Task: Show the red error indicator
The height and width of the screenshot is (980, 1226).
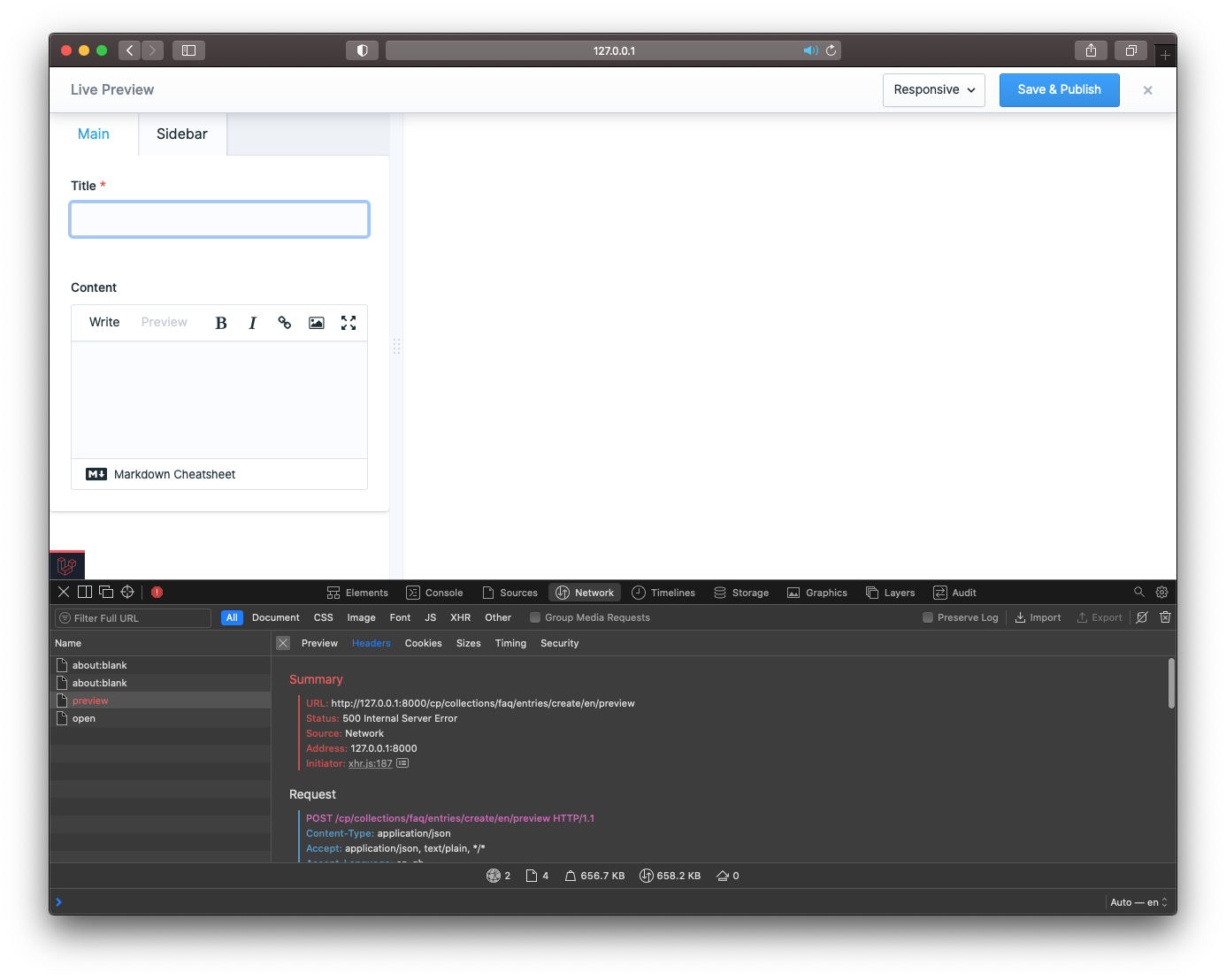Action: click(157, 593)
